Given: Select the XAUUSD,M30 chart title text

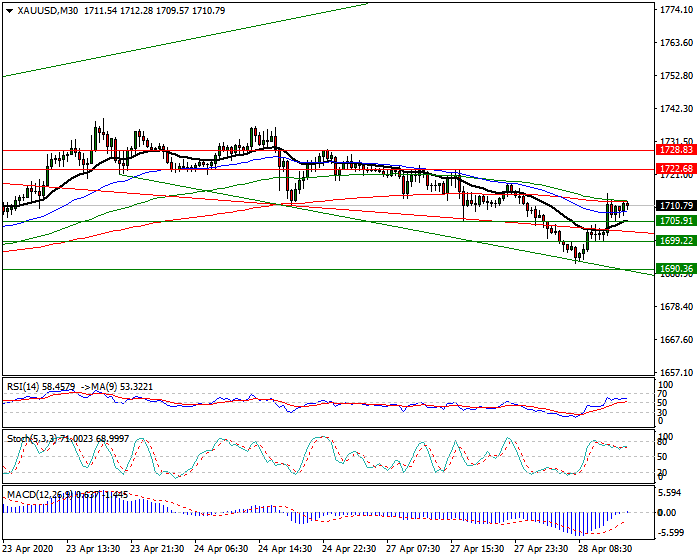Looking at the screenshot, I should click(x=48, y=11).
